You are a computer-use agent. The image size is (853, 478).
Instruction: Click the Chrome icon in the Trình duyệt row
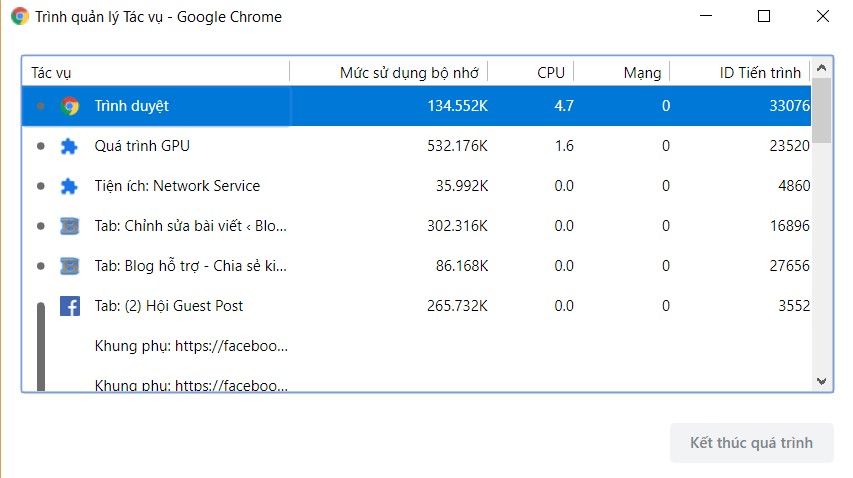69,106
